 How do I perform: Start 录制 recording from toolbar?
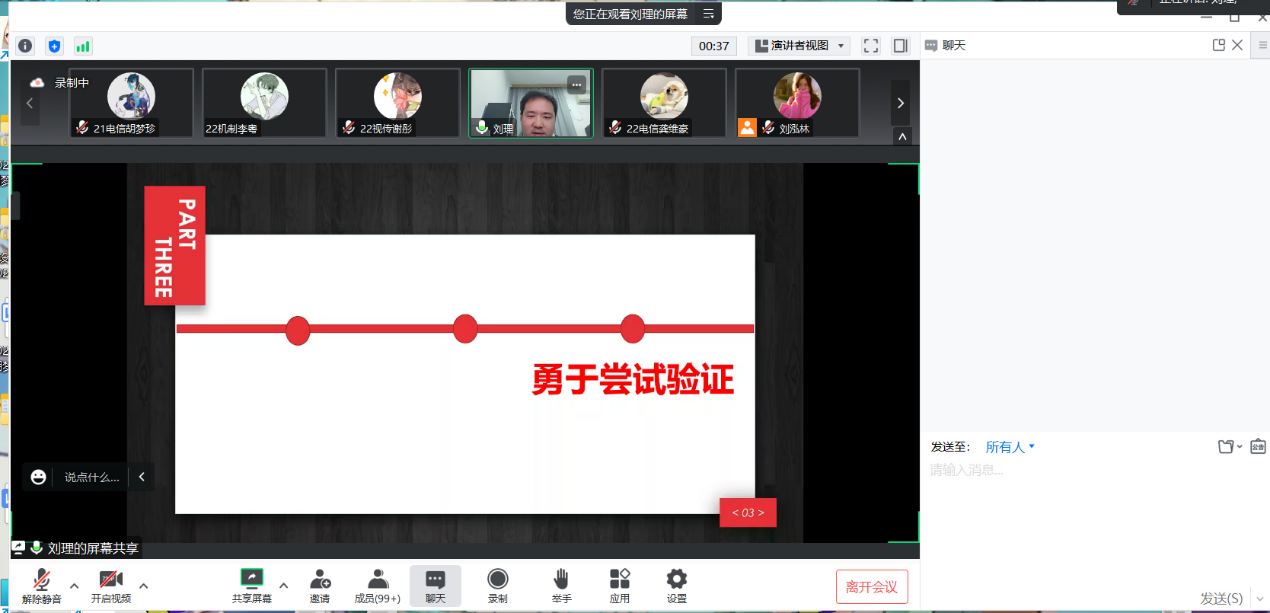[497, 585]
